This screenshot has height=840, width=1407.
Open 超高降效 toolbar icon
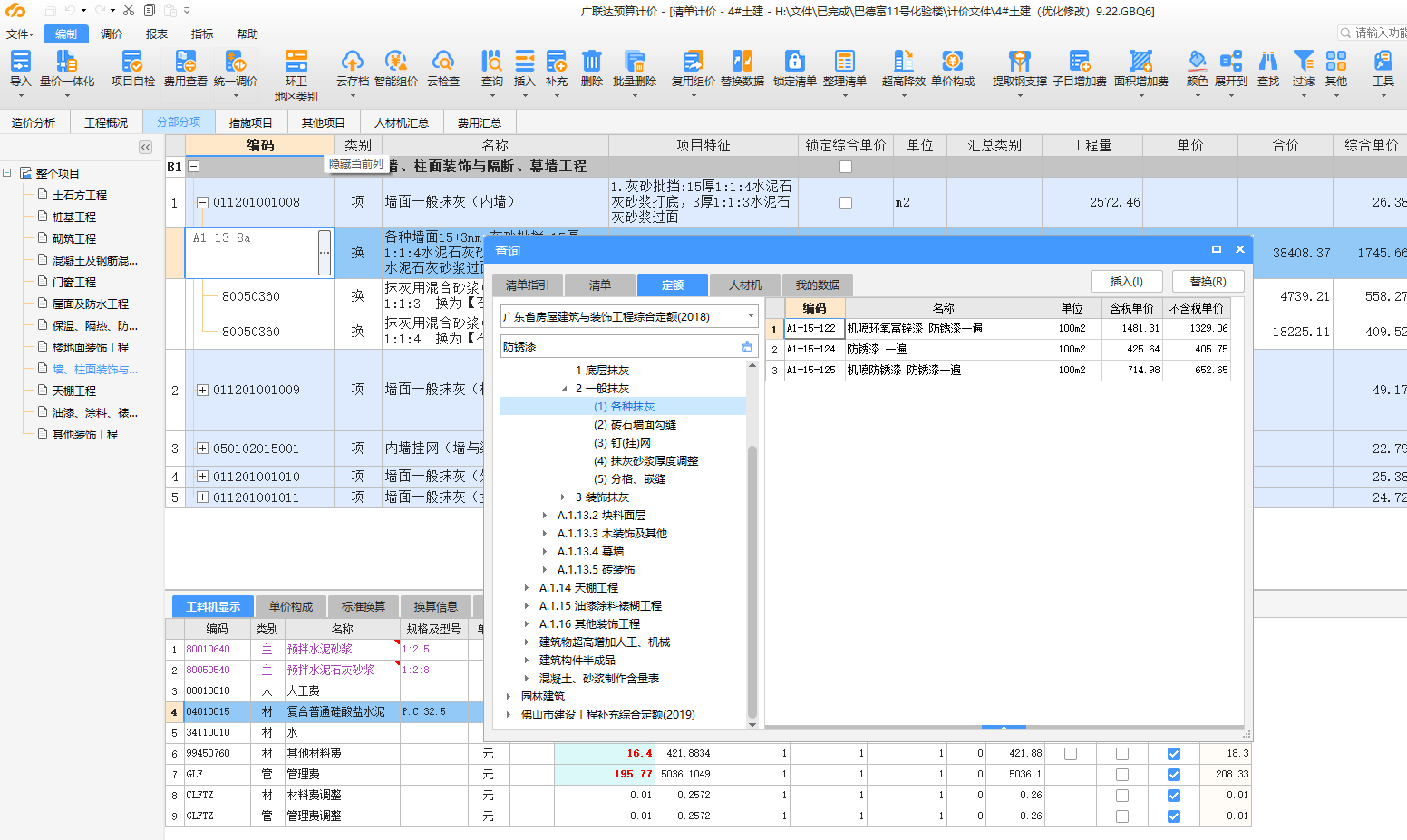coord(903,62)
